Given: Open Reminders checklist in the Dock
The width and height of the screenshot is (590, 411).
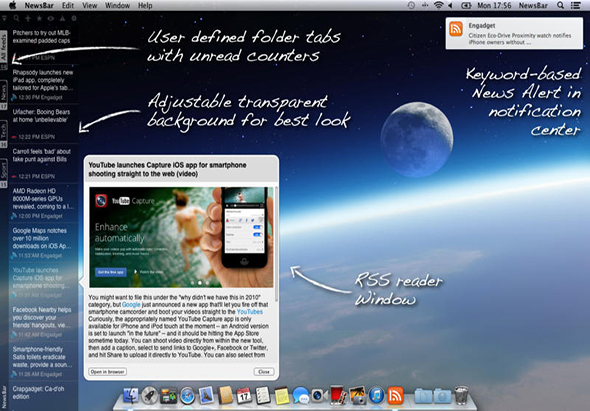Looking at the screenshot, I should click(x=263, y=396).
